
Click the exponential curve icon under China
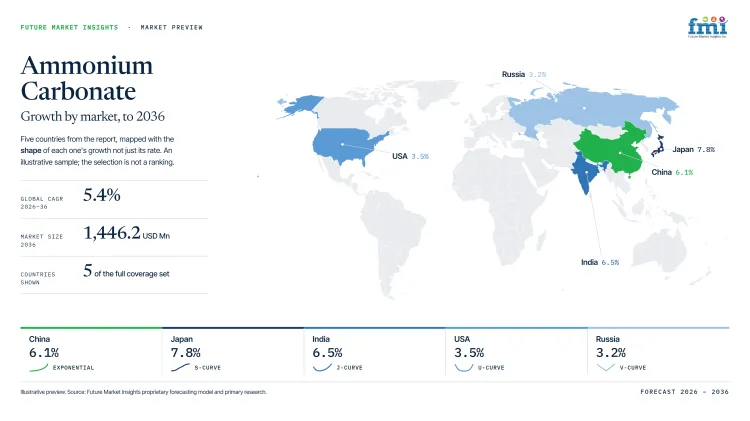39,367
